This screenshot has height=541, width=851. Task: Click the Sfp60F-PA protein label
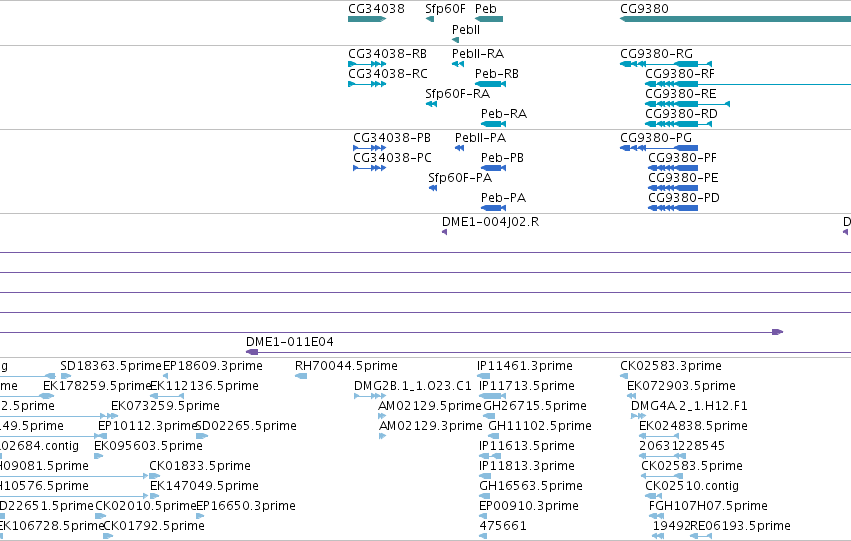460,178
